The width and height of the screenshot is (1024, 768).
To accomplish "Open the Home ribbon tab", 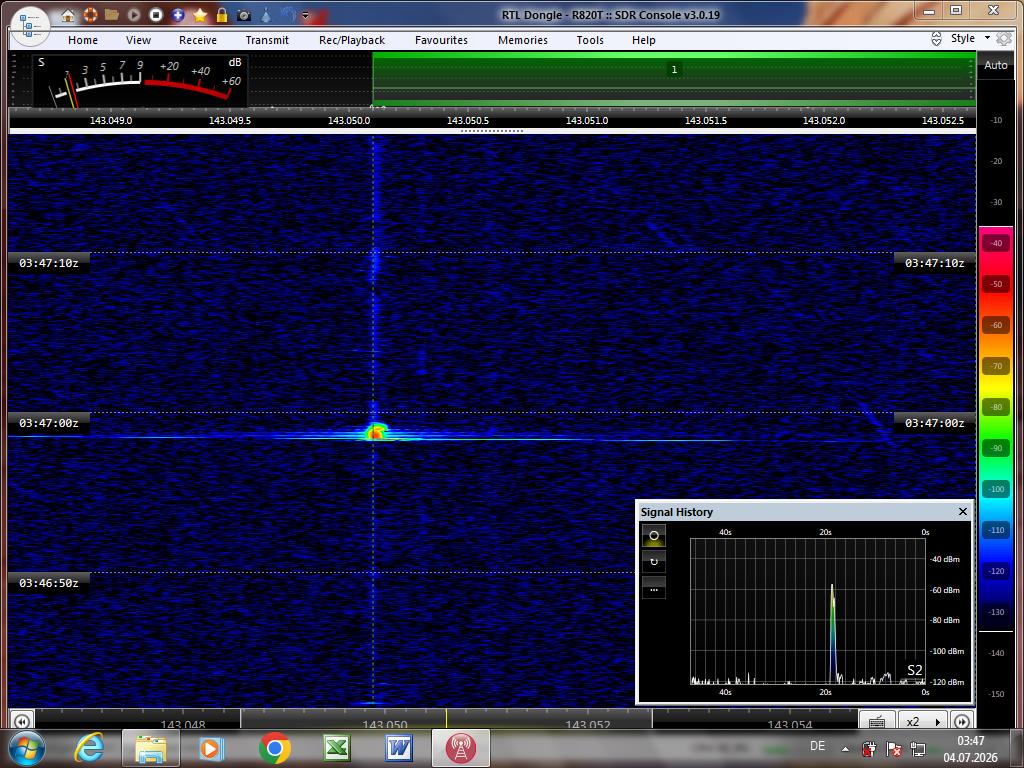I will point(83,40).
